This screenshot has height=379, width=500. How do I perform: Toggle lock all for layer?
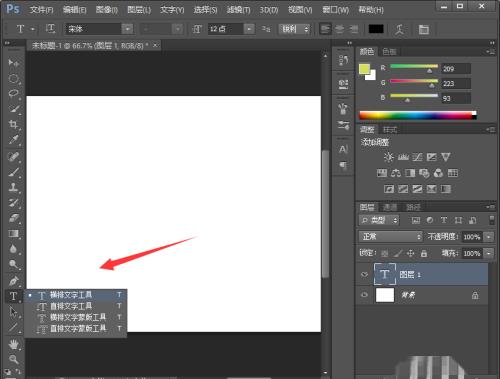424,254
